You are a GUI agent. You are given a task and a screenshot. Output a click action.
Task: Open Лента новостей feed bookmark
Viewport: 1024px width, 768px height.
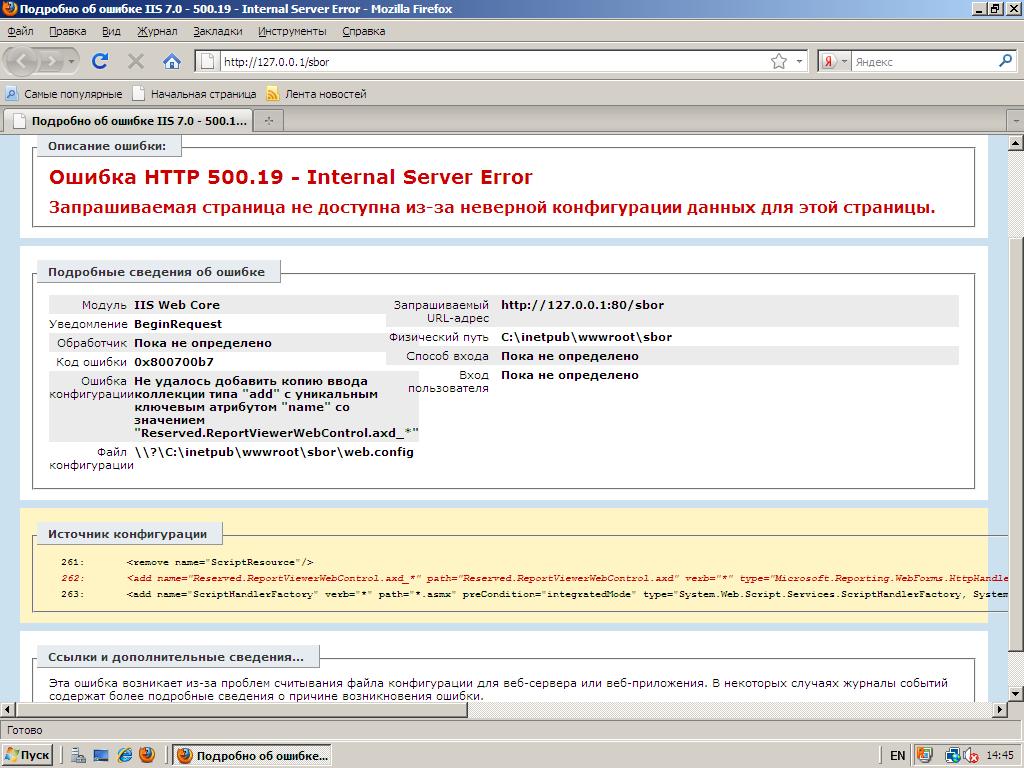pos(317,94)
